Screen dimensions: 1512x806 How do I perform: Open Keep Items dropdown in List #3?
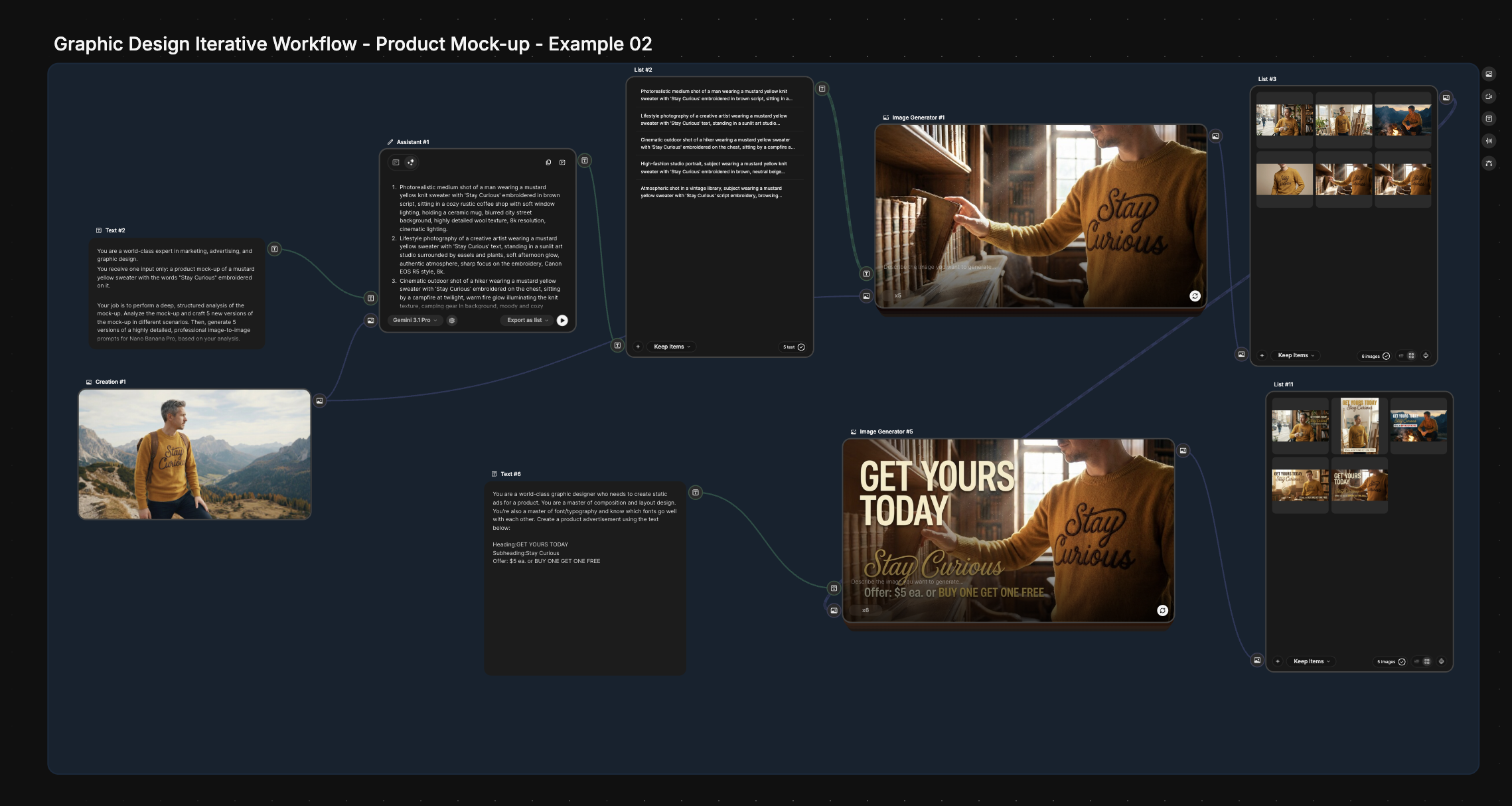click(x=1296, y=356)
